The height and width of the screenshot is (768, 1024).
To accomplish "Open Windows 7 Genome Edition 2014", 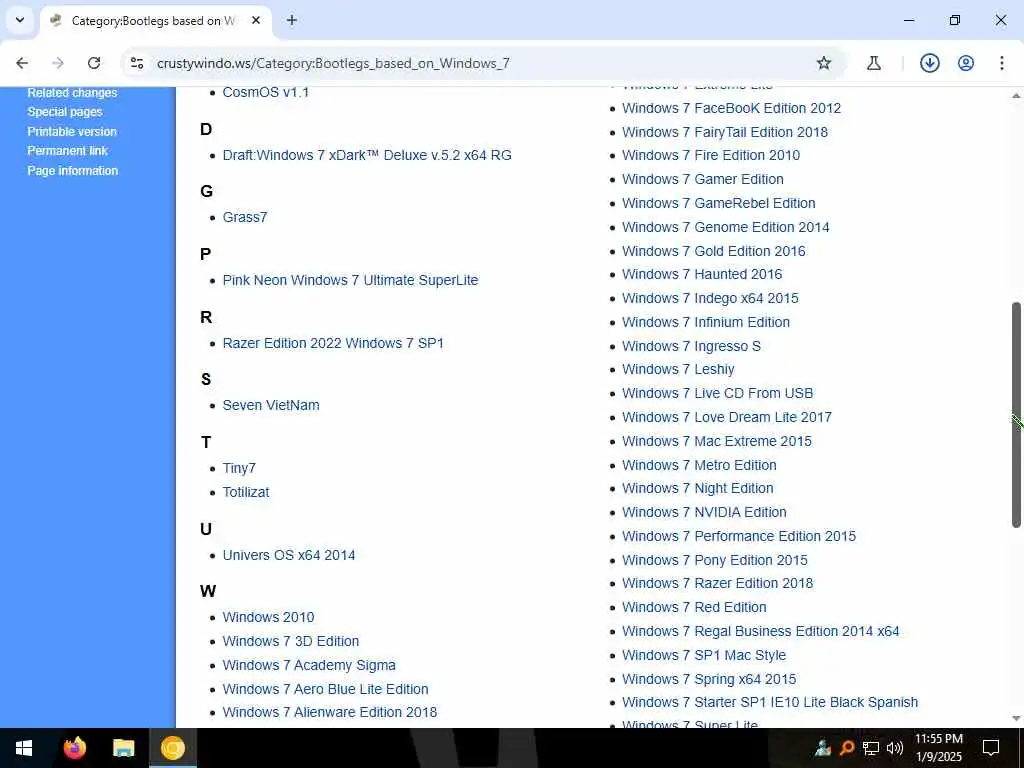I will pyautogui.click(x=726, y=227).
